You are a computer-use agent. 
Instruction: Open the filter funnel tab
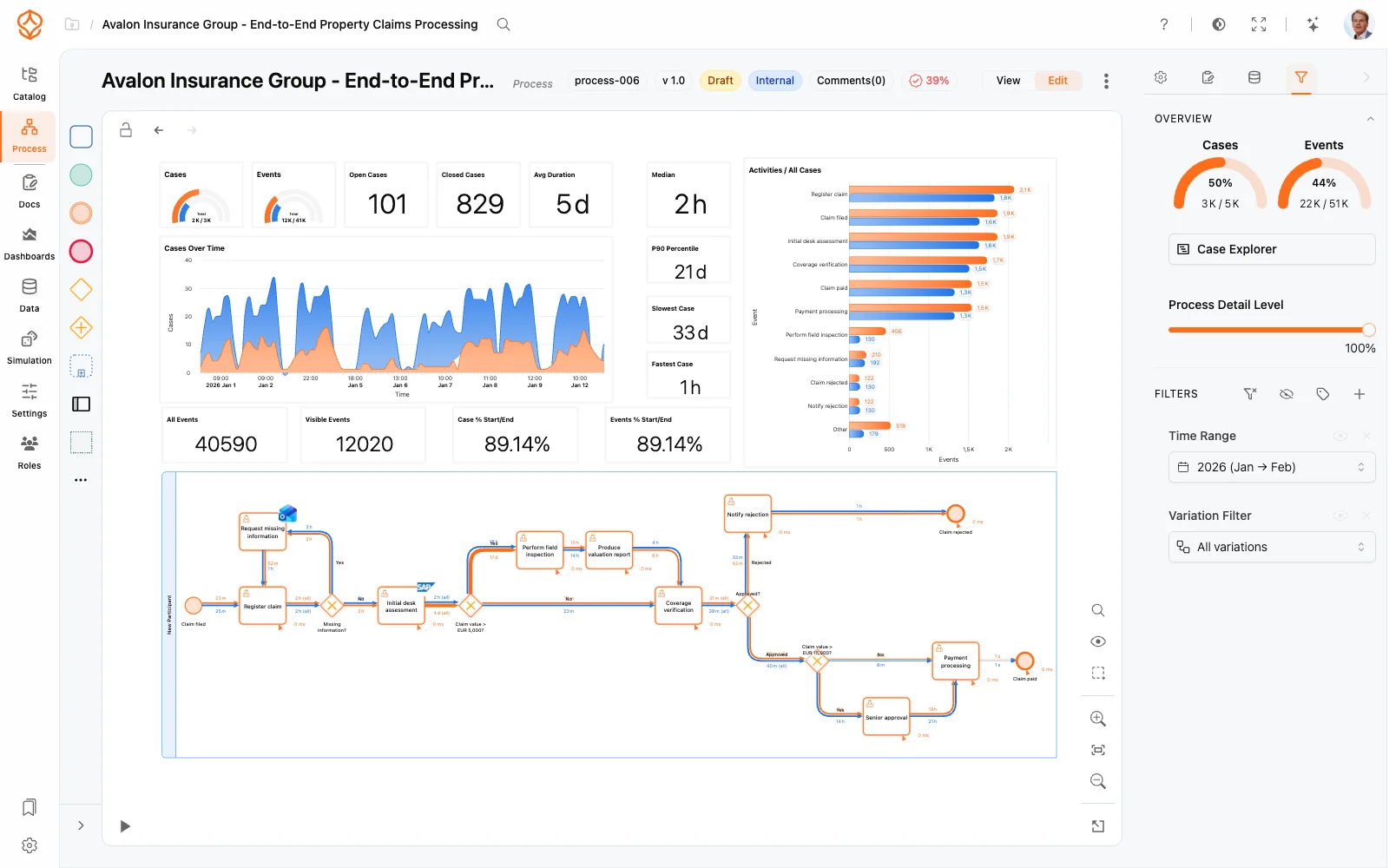coord(1300,77)
